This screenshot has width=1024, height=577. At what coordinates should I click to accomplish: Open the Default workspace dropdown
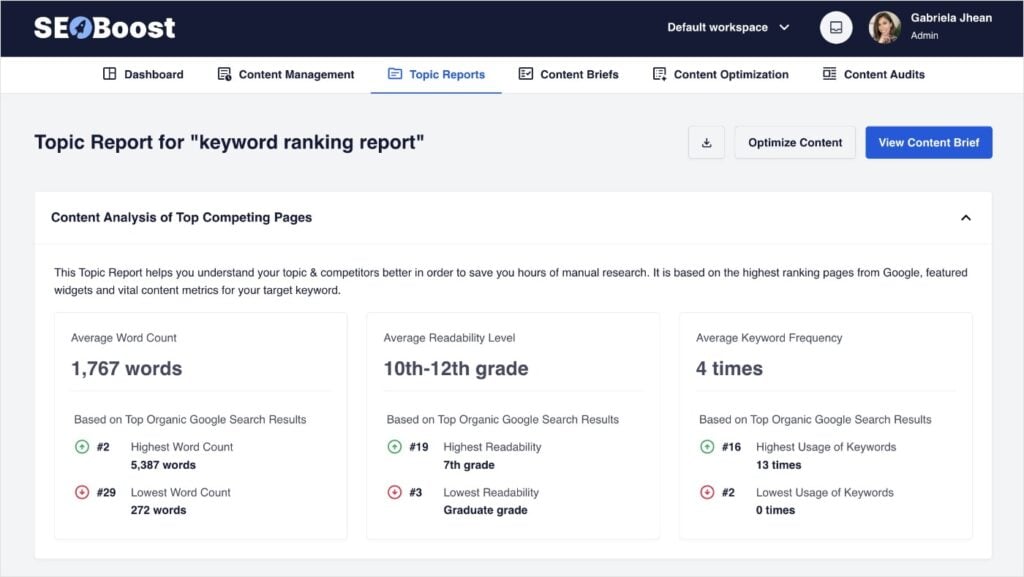(728, 28)
